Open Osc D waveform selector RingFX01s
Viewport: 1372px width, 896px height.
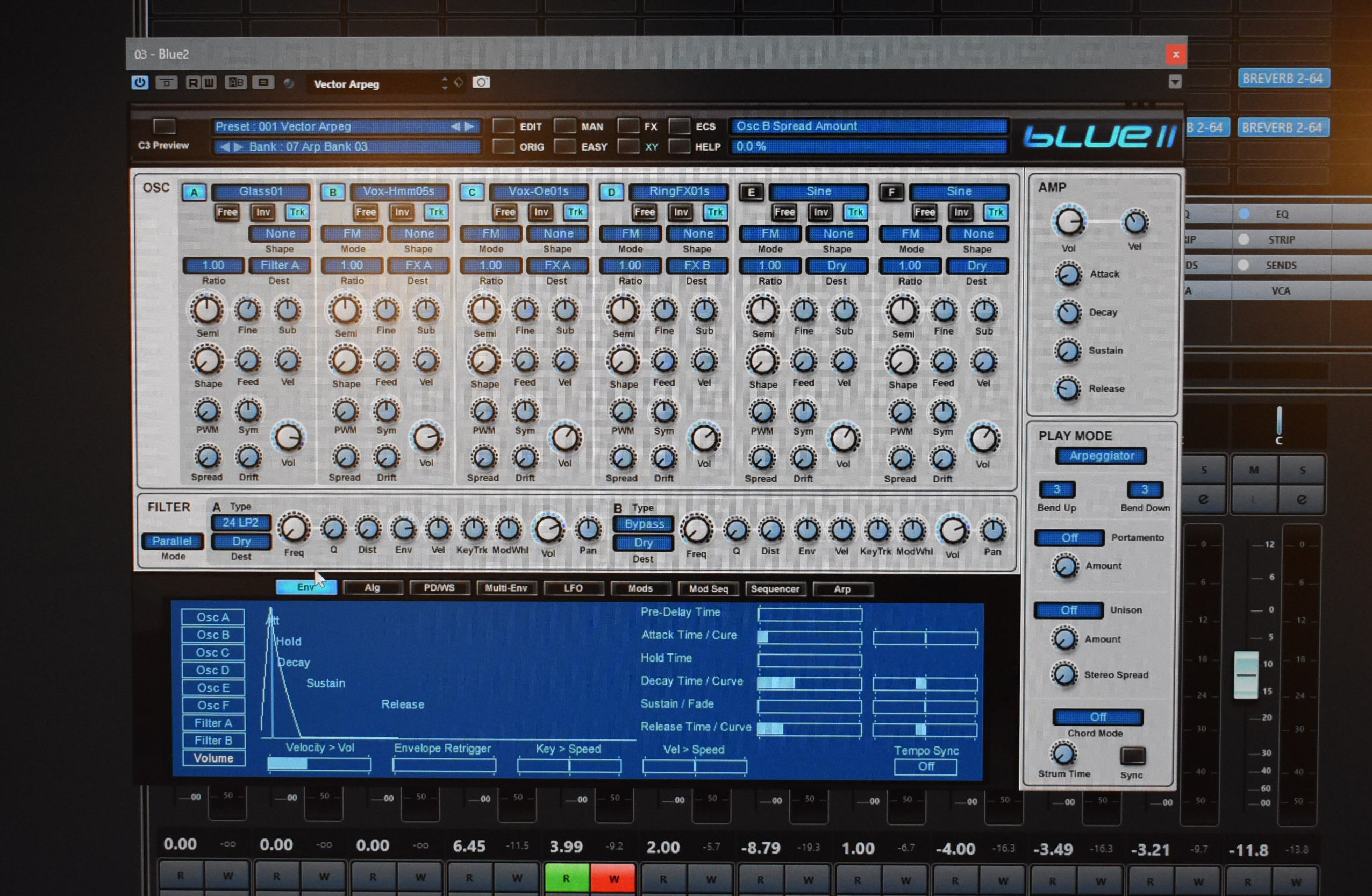pyautogui.click(x=679, y=191)
